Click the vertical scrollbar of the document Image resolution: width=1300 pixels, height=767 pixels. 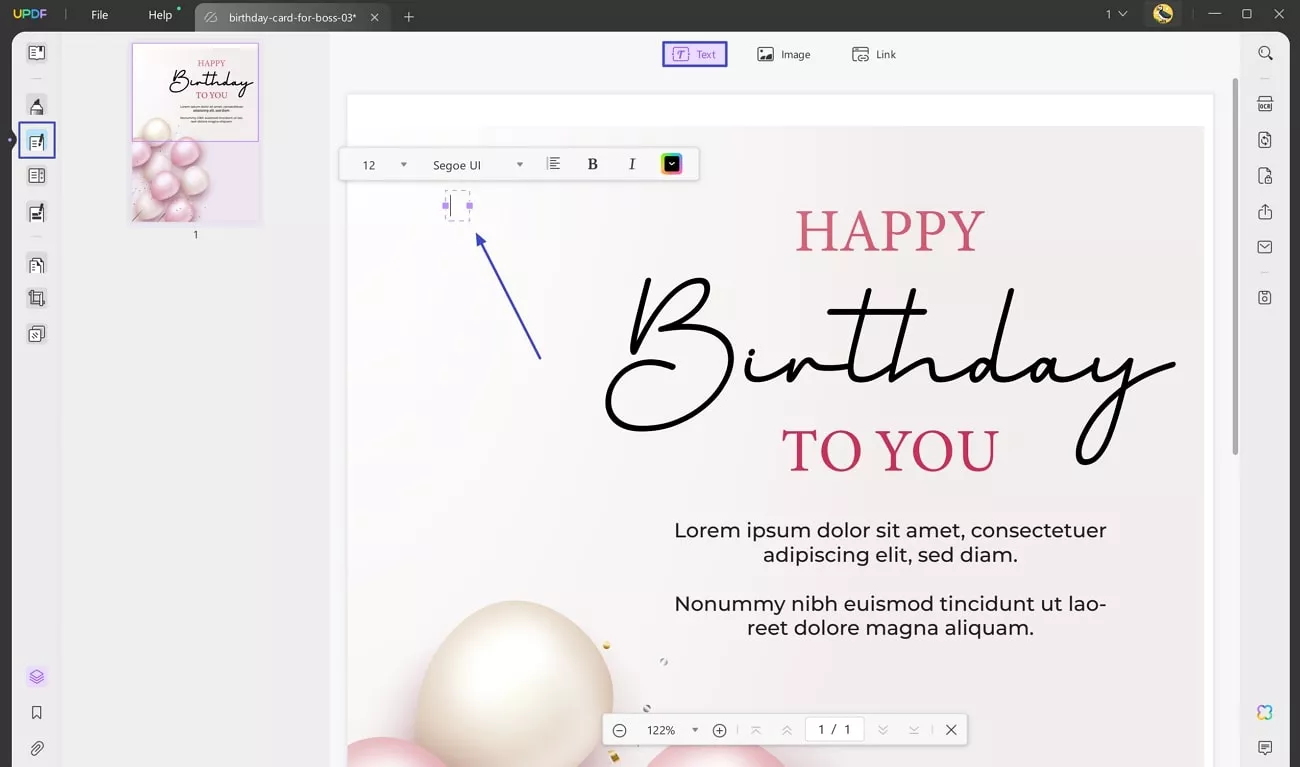pyautogui.click(x=1234, y=267)
